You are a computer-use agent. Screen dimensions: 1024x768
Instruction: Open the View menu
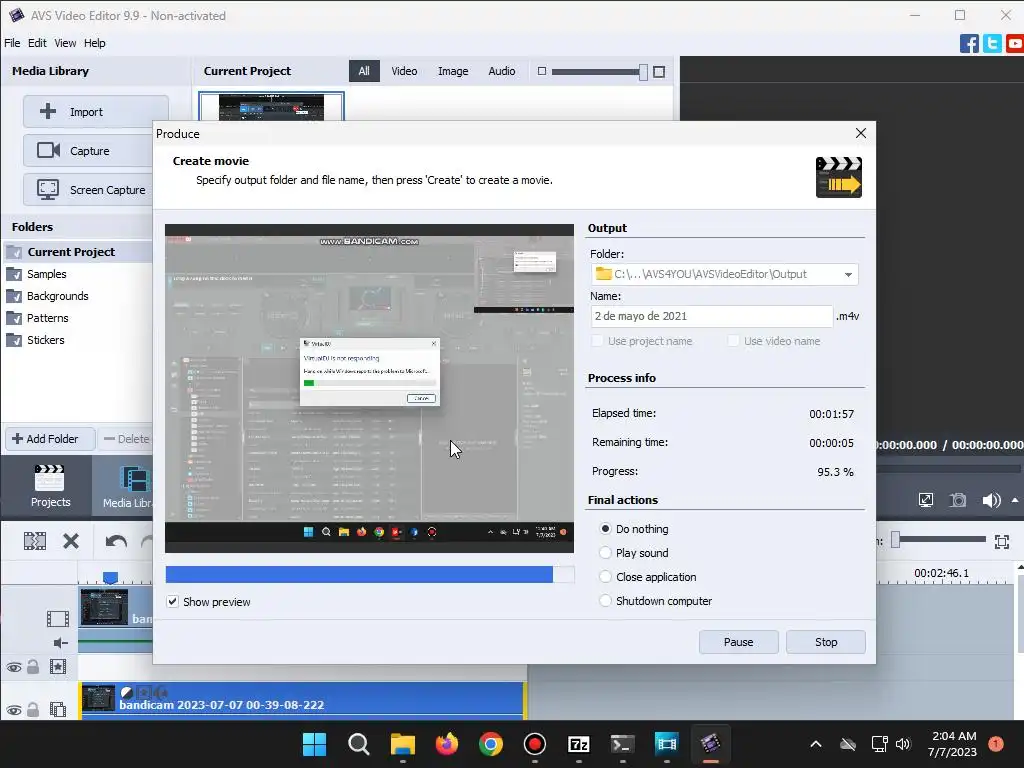coord(65,43)
